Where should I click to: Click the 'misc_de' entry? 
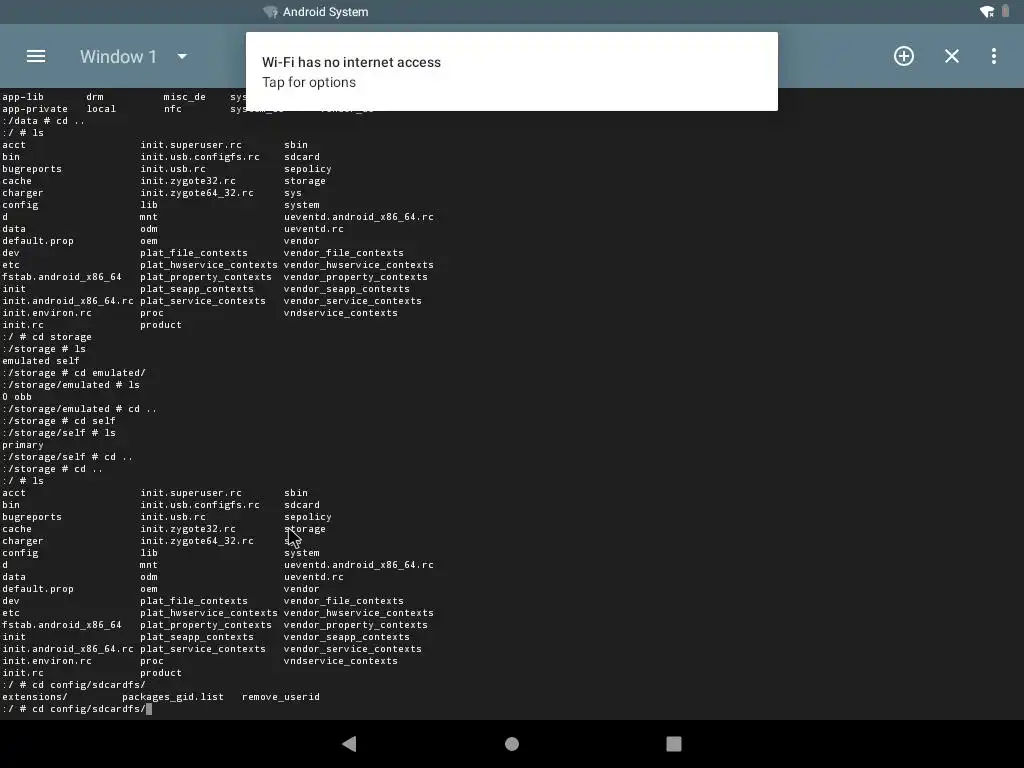tap(184, 97)
